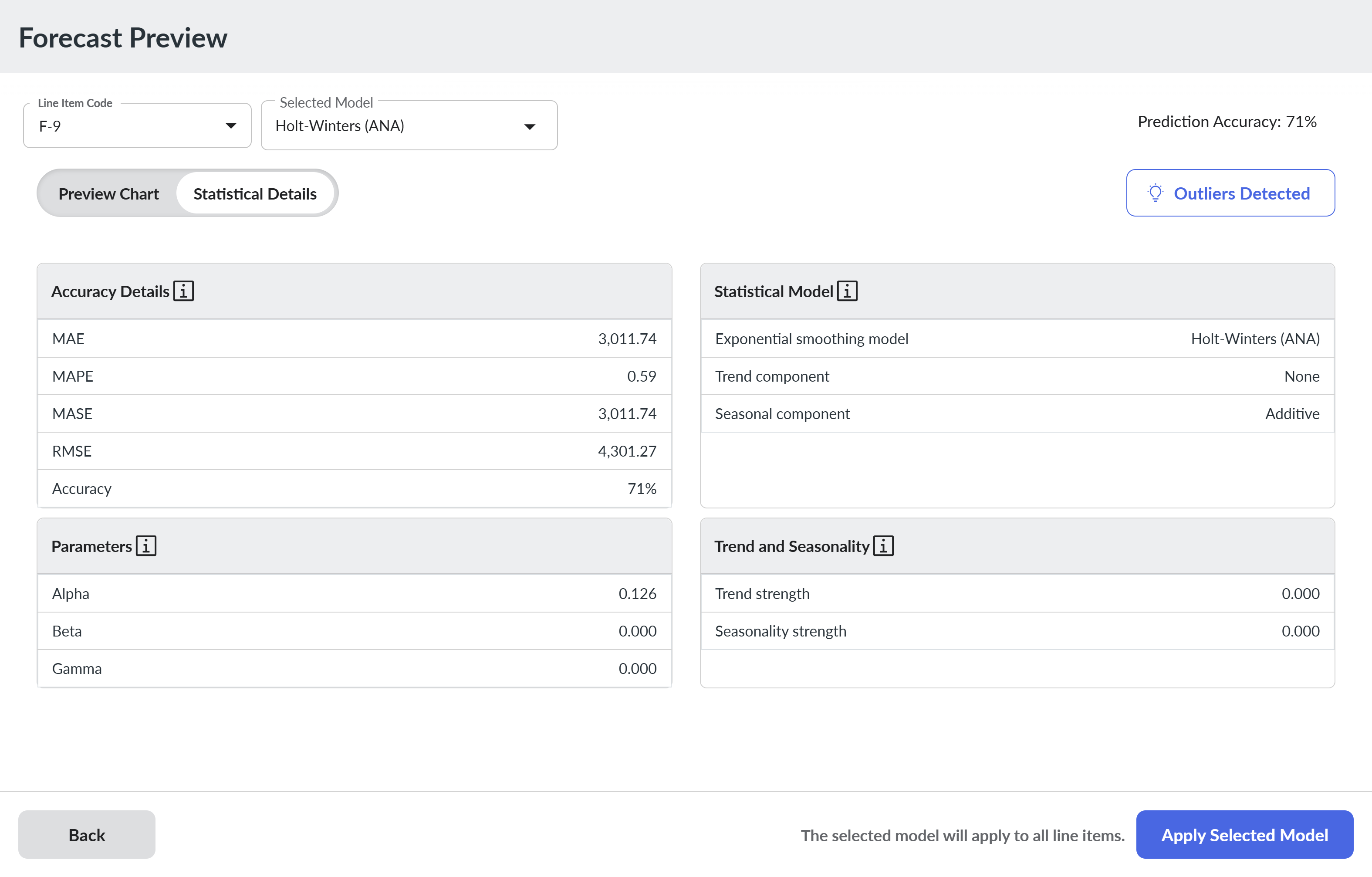Click the Statistical Model info icon
Image resolution: width=1372 pixels, height=877 pixels.
847,291
